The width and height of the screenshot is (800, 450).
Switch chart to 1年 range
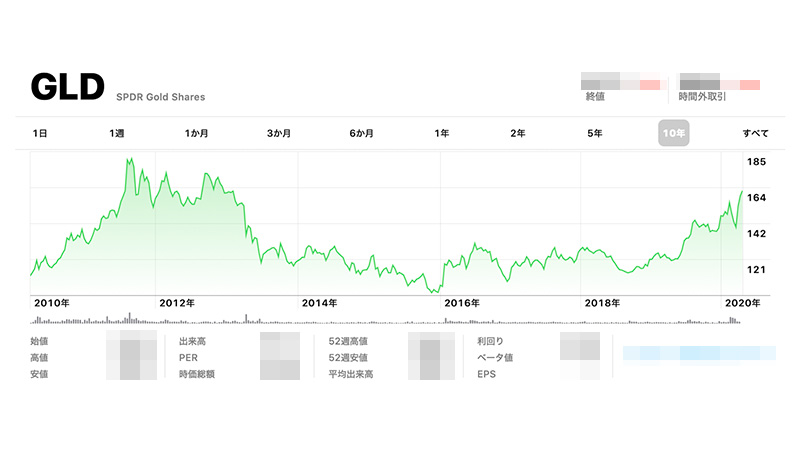tap(442, 133)
